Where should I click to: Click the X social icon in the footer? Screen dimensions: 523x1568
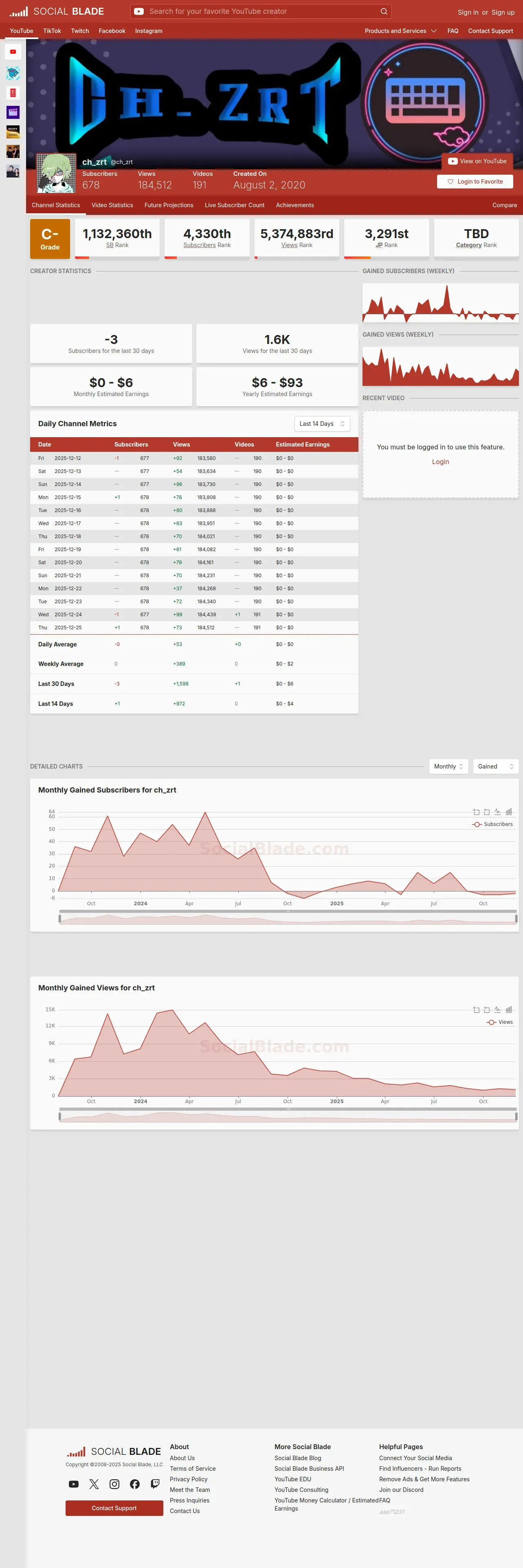pos(94,1484)
